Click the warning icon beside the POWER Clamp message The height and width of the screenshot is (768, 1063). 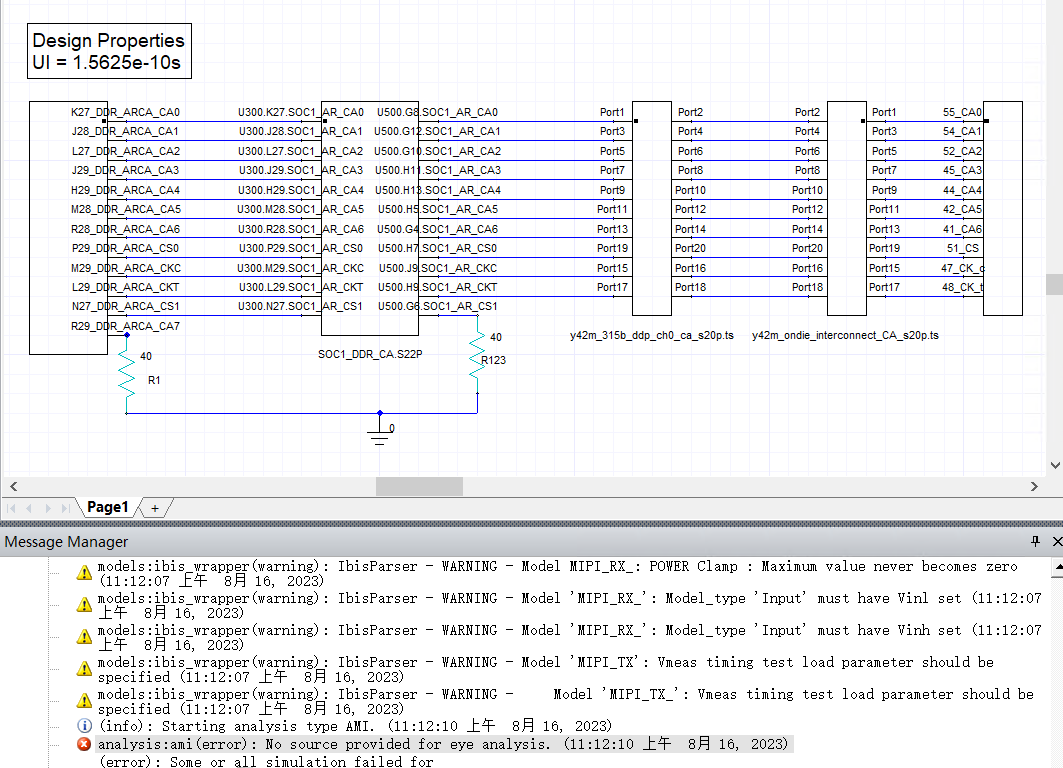pyautogui.click(x=84, y=573)
